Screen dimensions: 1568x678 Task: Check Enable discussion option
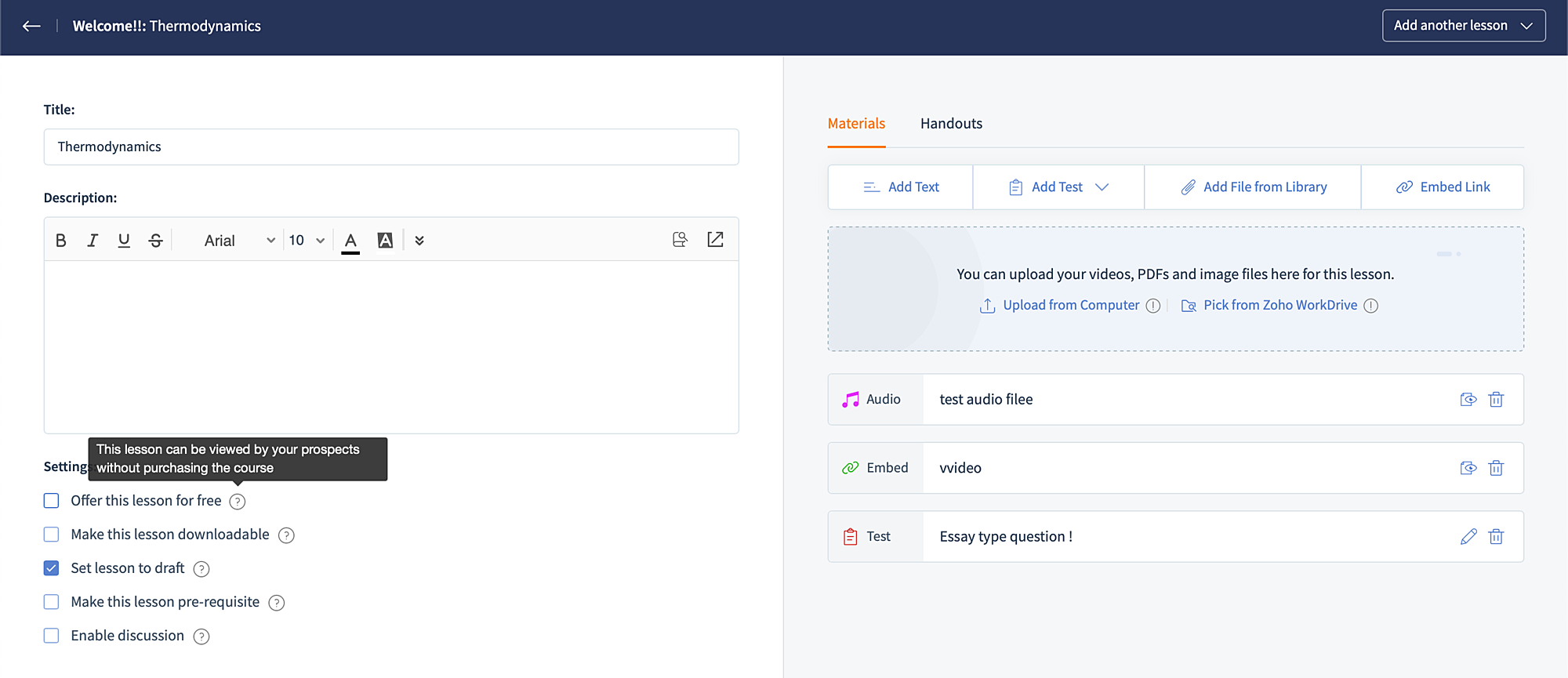[x=52, y=636]
